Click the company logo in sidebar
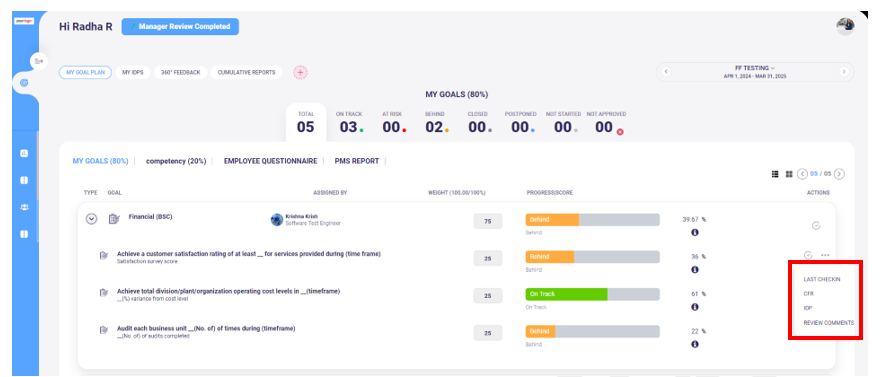The height and width of the screenshot is (377, 888). (24, 21)
